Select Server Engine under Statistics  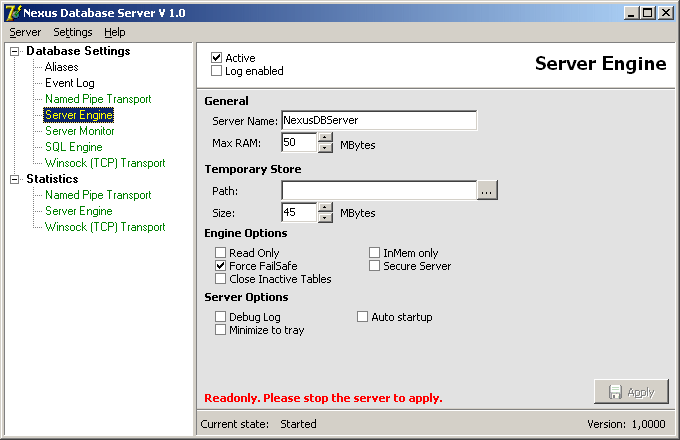click(x=78, y=211)
